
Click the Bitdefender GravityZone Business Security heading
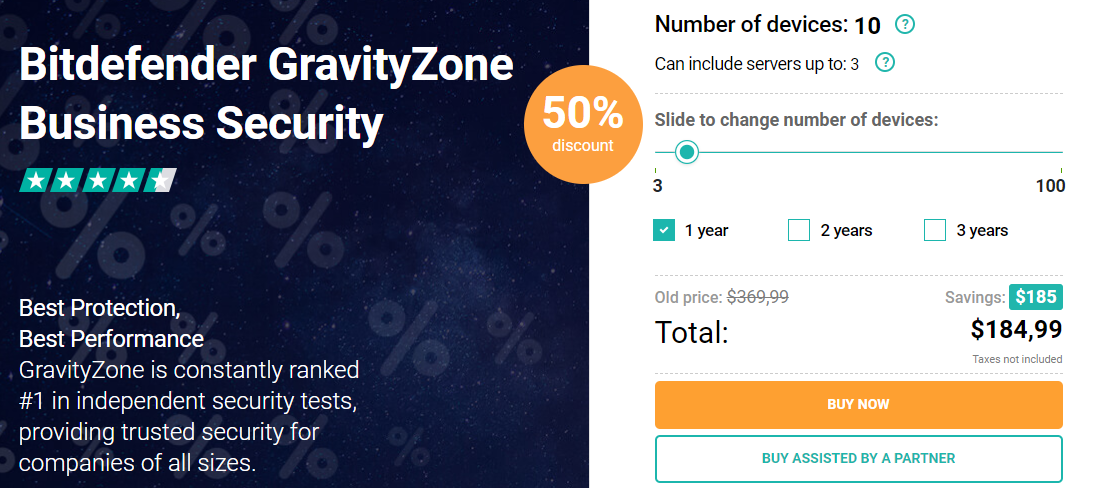266,94
